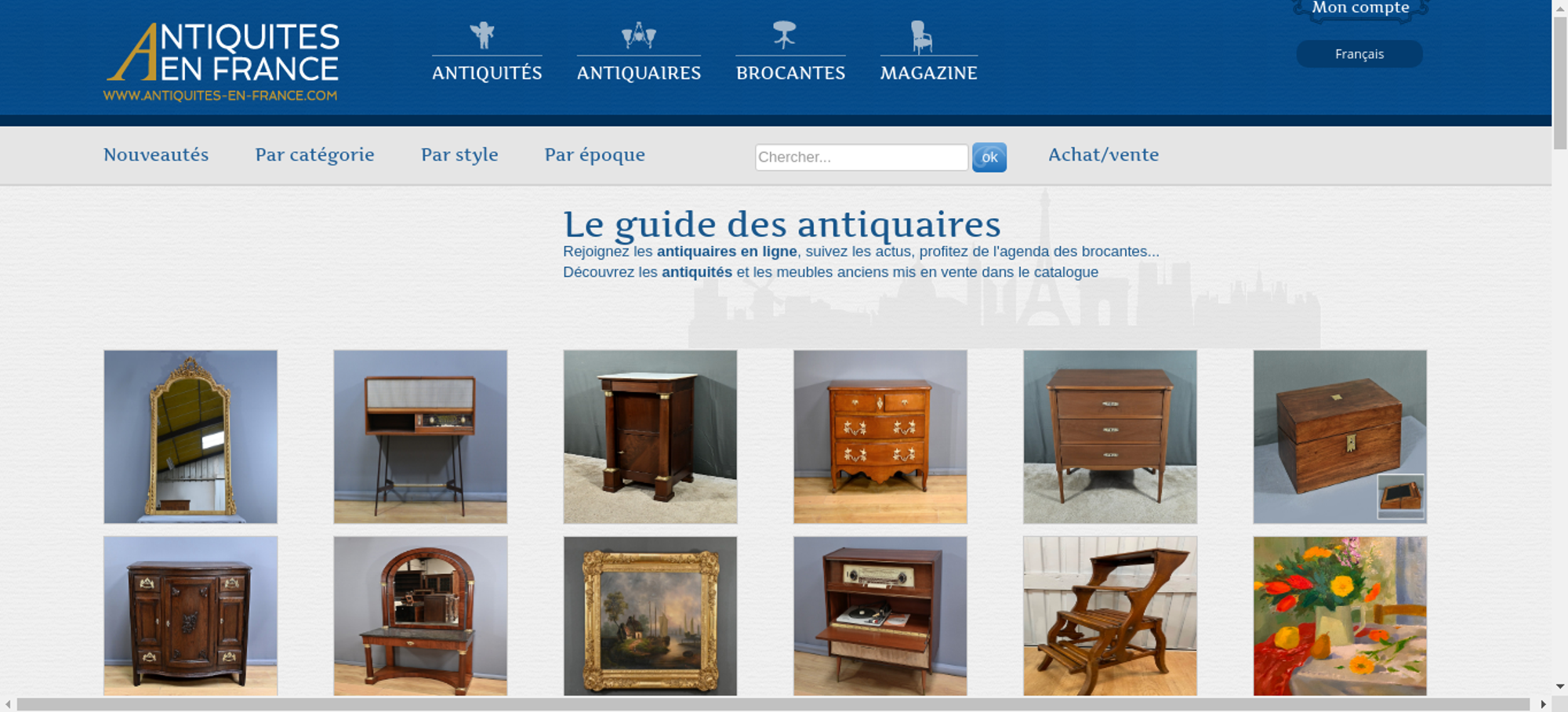The image size is (1568, 712).
Task: Click the cherub icon above Antiquités
Action: point(482,35)
